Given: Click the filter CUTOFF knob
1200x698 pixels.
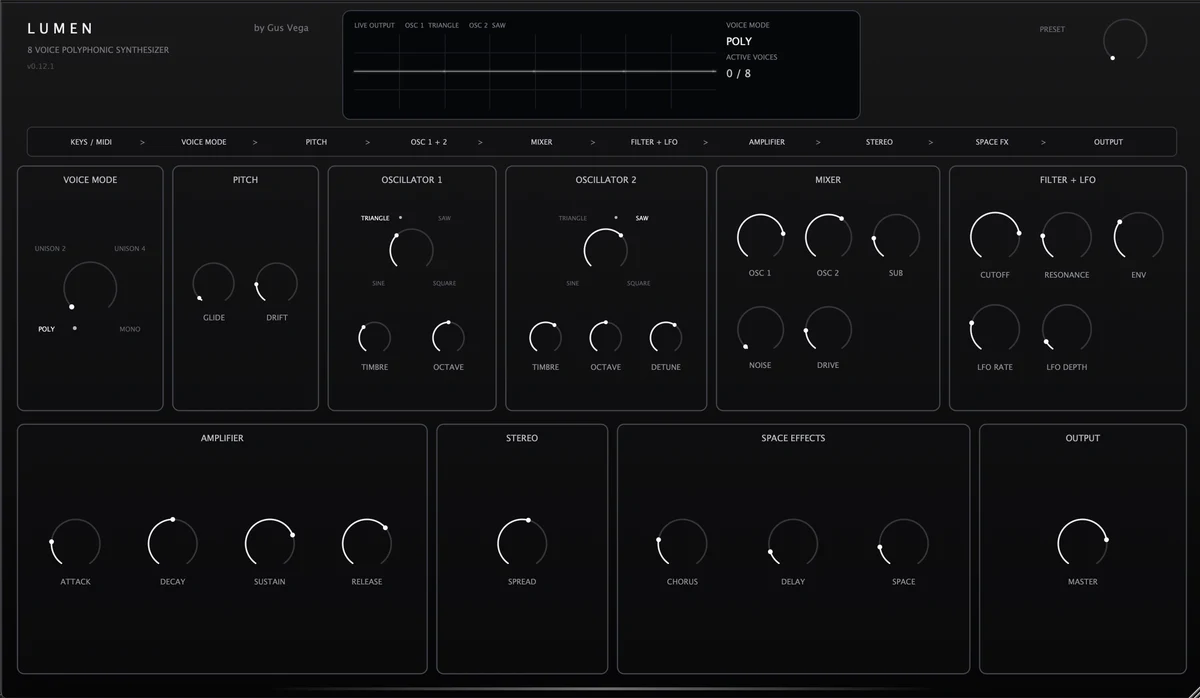Looking at the screenshot, I should (x=995, y=238).
